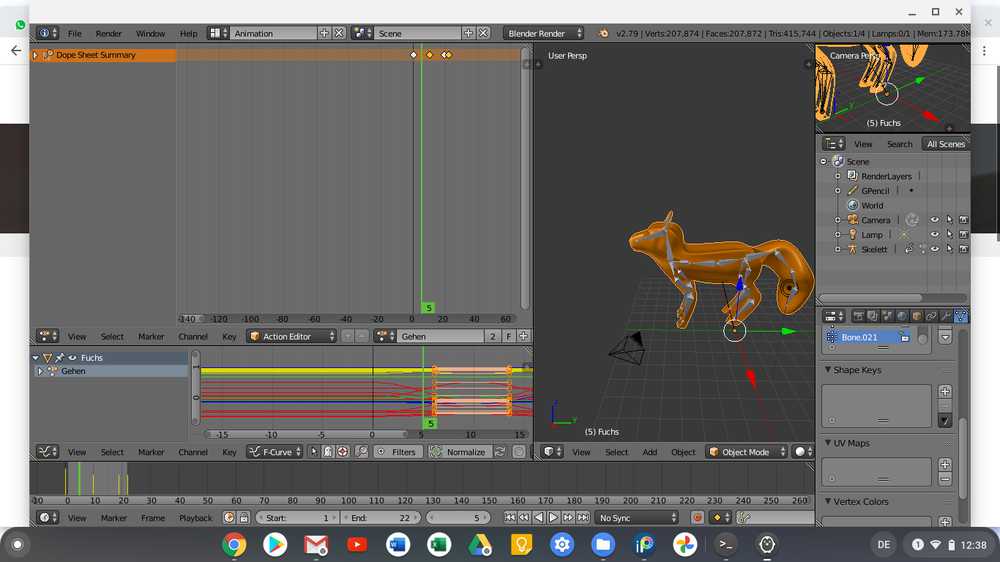1000x562 pixels.
Task: Toggle Lamp selectability cursor icon
Action: click(949, 234)
